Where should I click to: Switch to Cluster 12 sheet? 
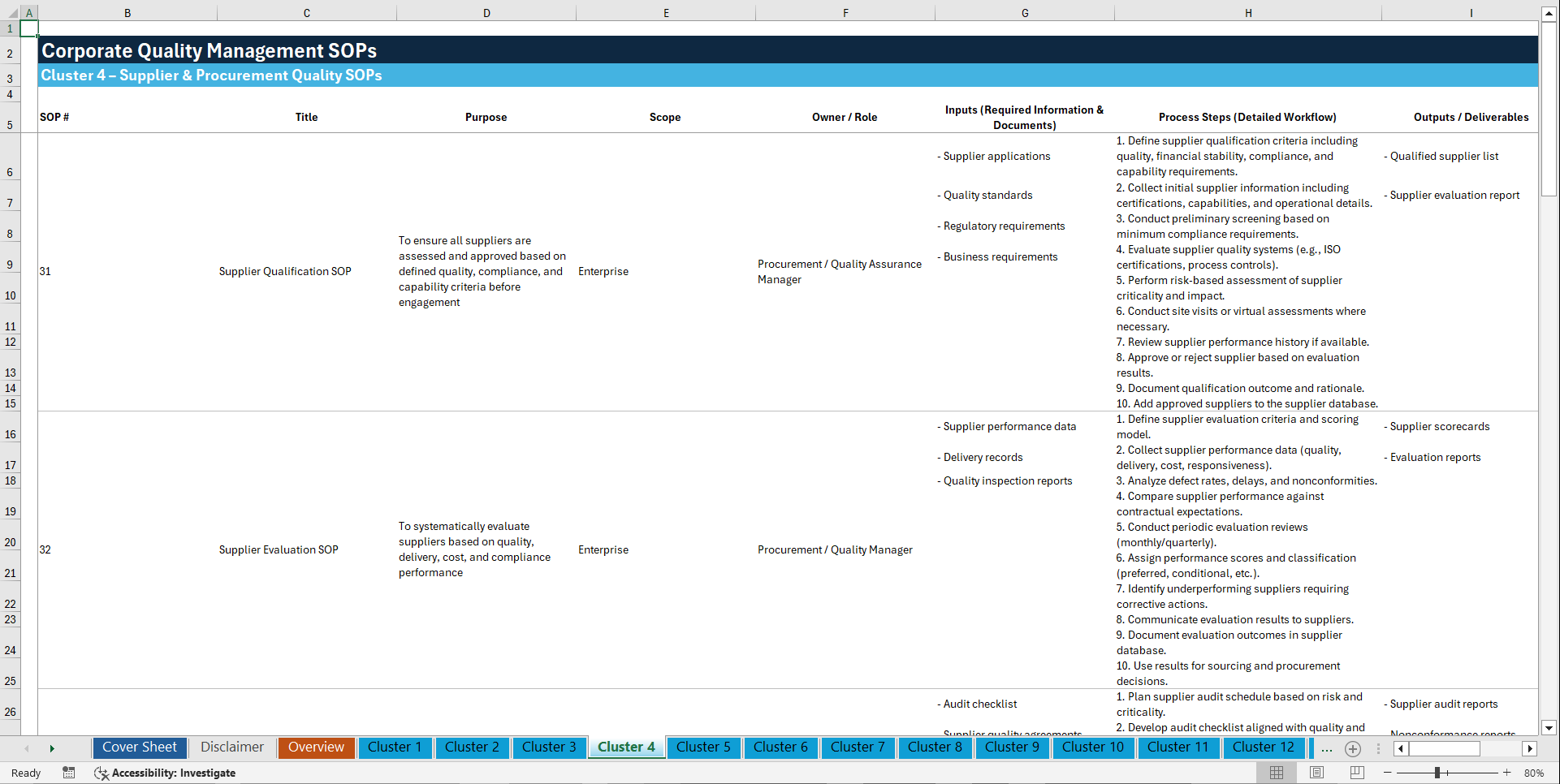point(1264,747)
